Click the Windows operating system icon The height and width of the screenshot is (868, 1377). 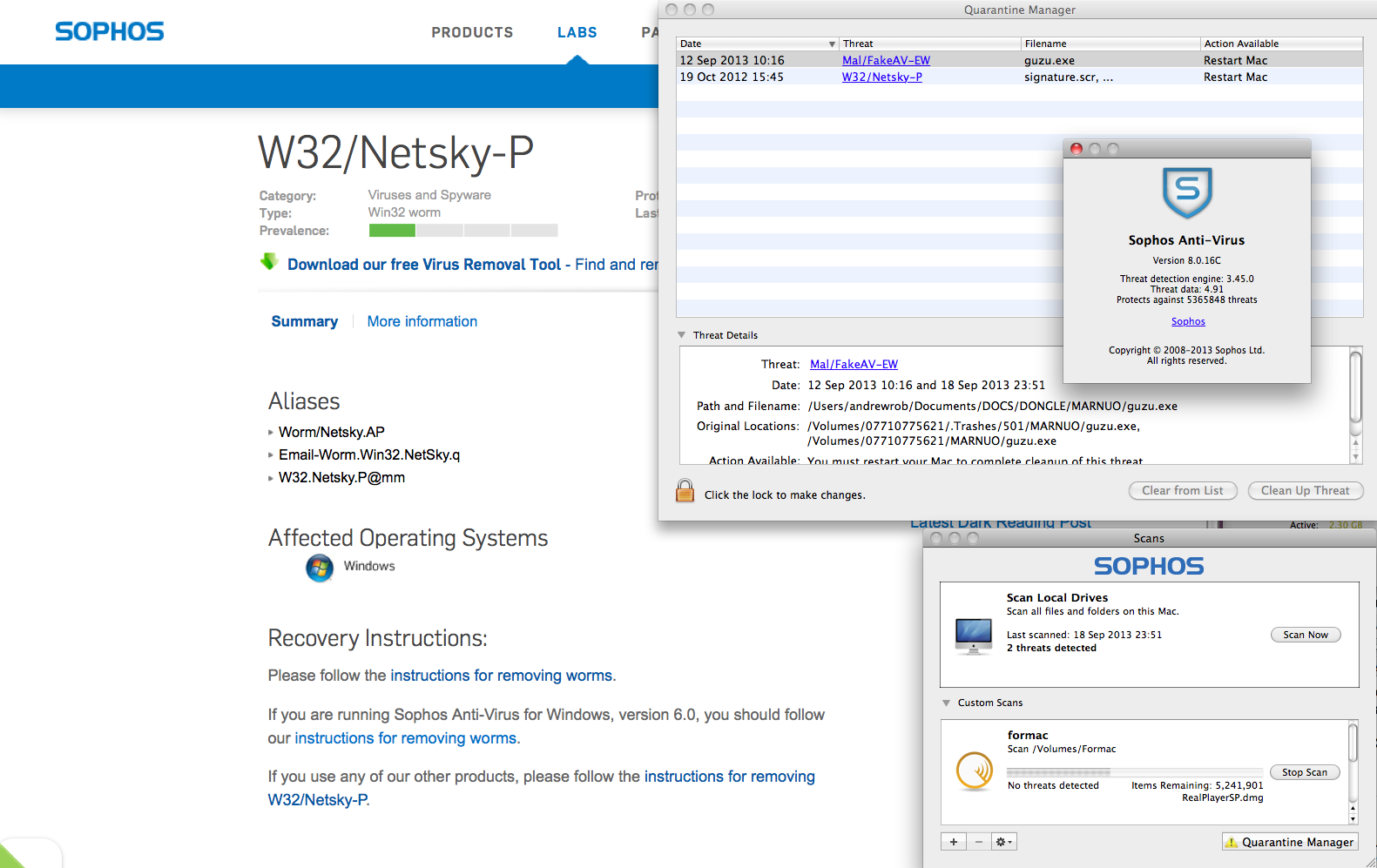(320, 568)
